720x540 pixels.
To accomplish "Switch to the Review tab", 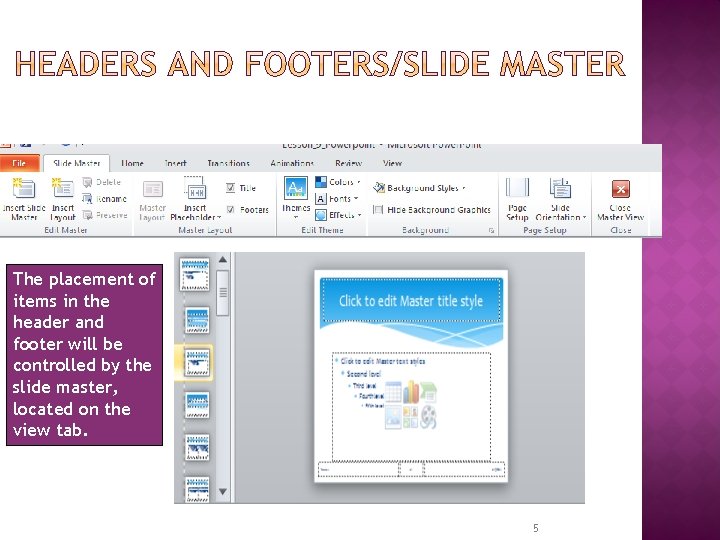I will (x=349, y=163).
